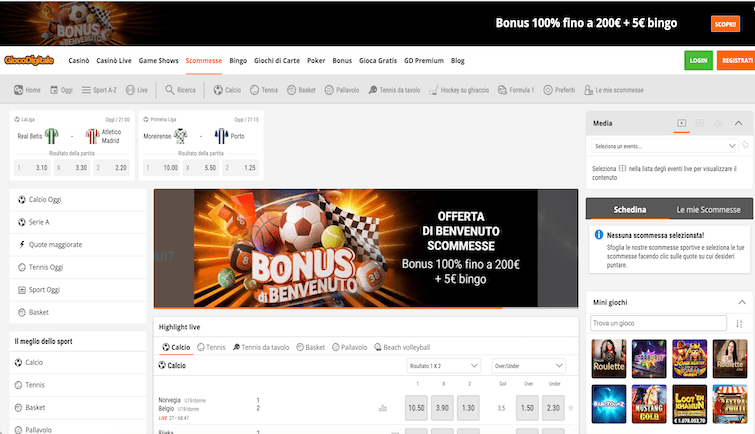Open Casinò Live menu item
The height and width of the screenshot is (434, 755).
(x=114, y=61)
